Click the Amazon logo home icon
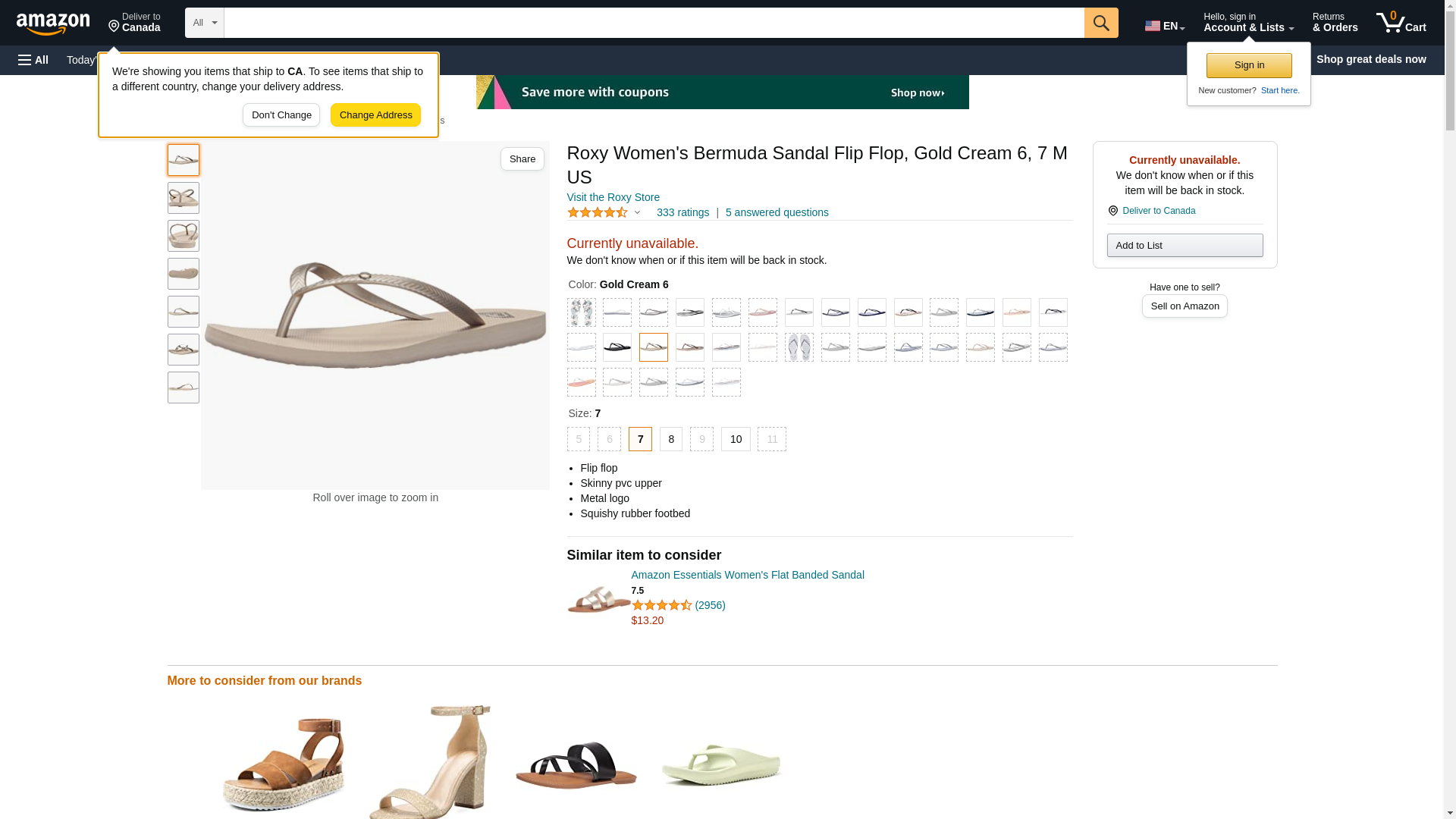Viewport: 1456px width, 819px height. coord(53,24)
